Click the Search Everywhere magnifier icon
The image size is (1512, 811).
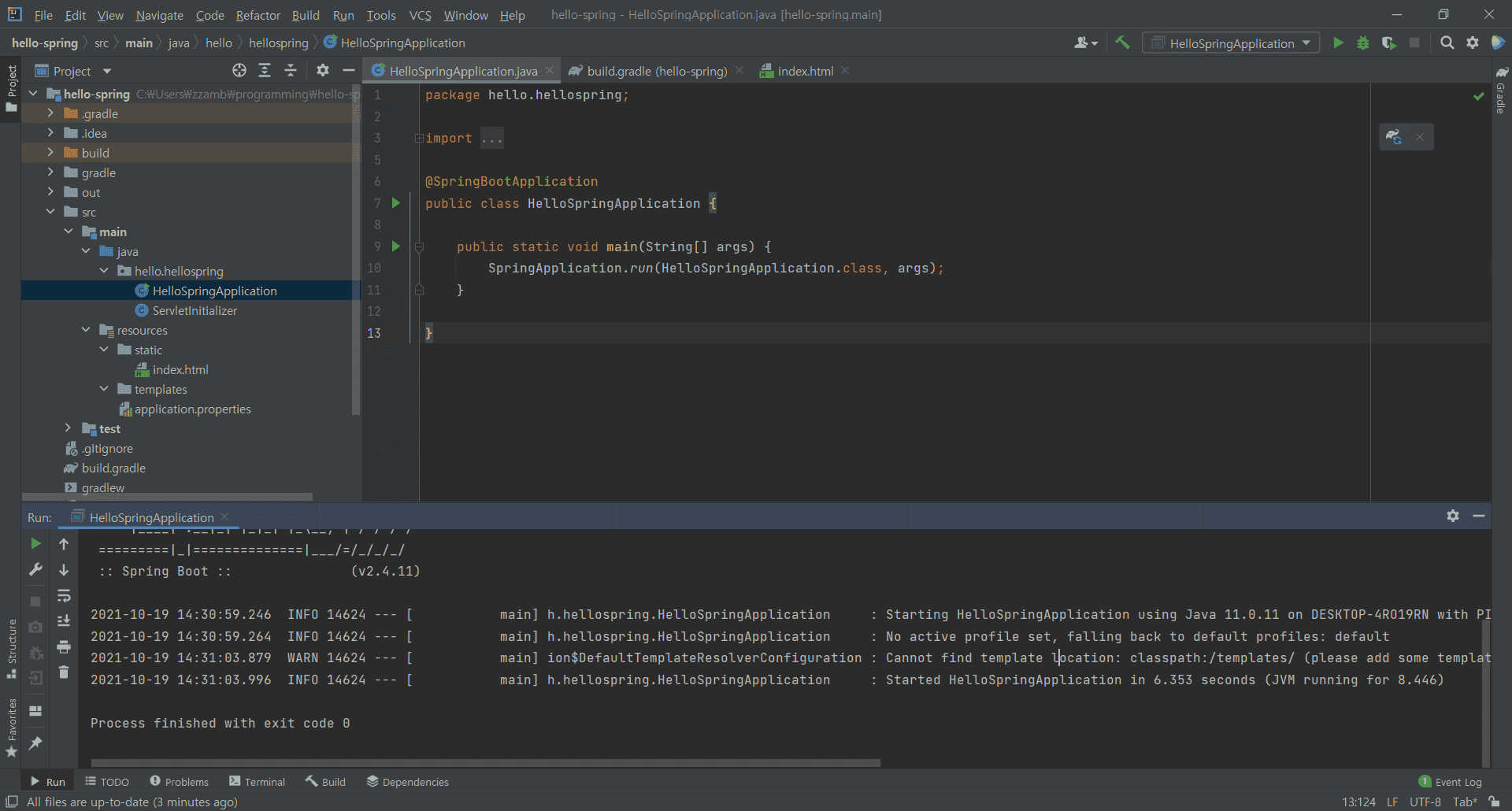point(1447,43)
